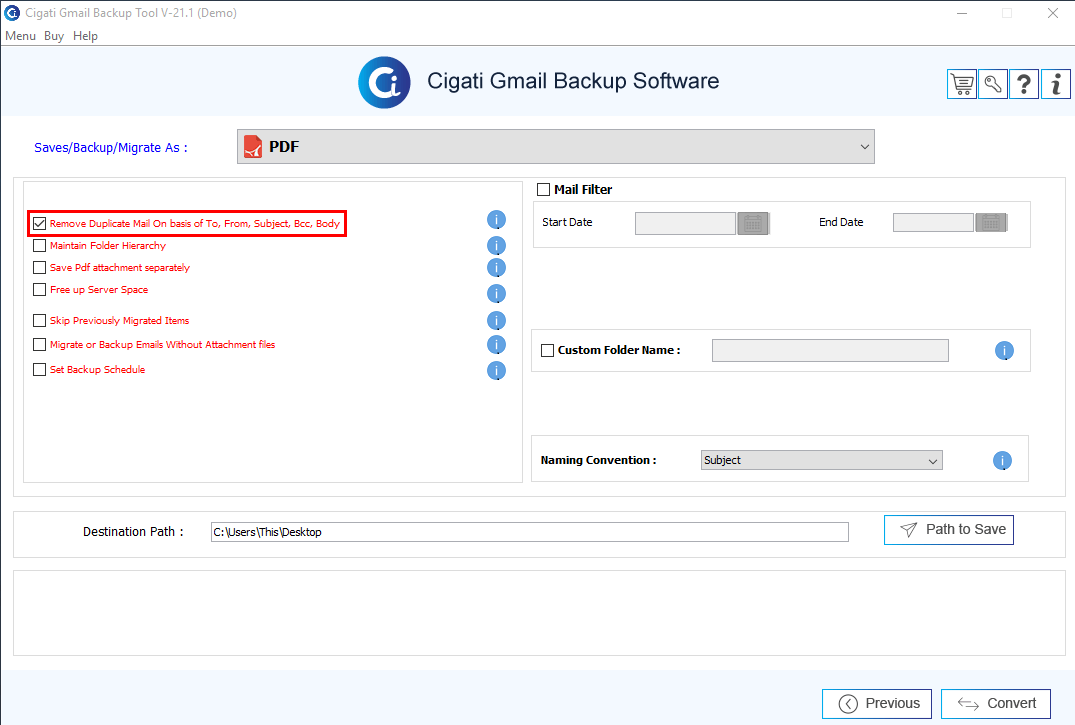
Task: Open the End Date calendar picker
Action: 991,222
